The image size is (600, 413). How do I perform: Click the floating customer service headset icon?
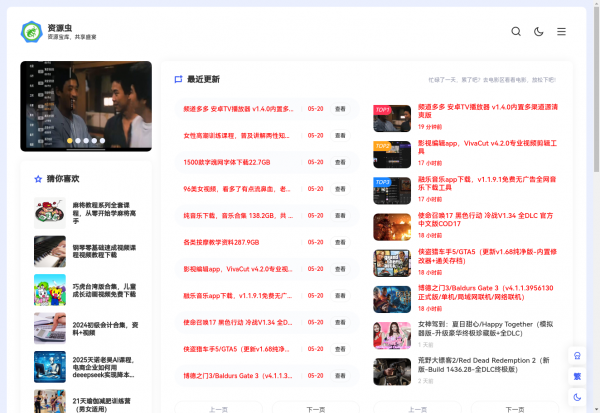[577, 356]
